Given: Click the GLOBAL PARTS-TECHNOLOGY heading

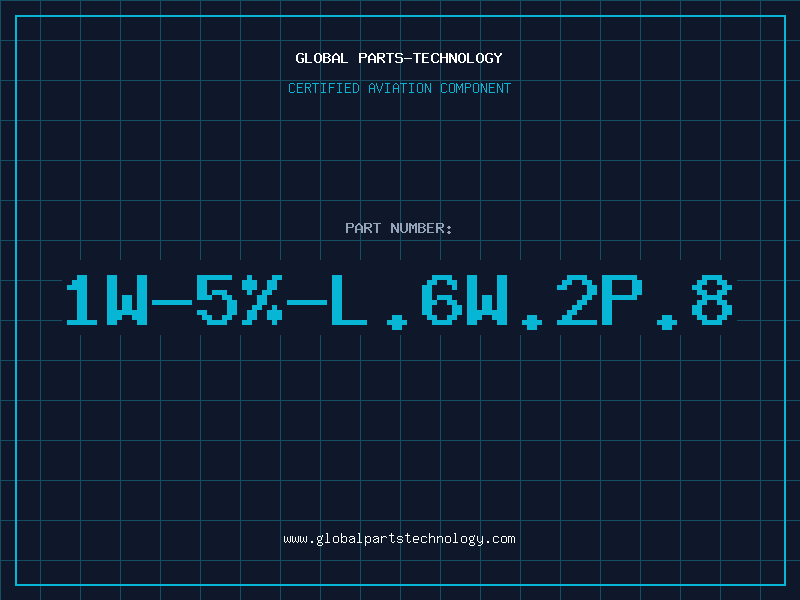Looking at the screenshot, I should click(399, 58).
